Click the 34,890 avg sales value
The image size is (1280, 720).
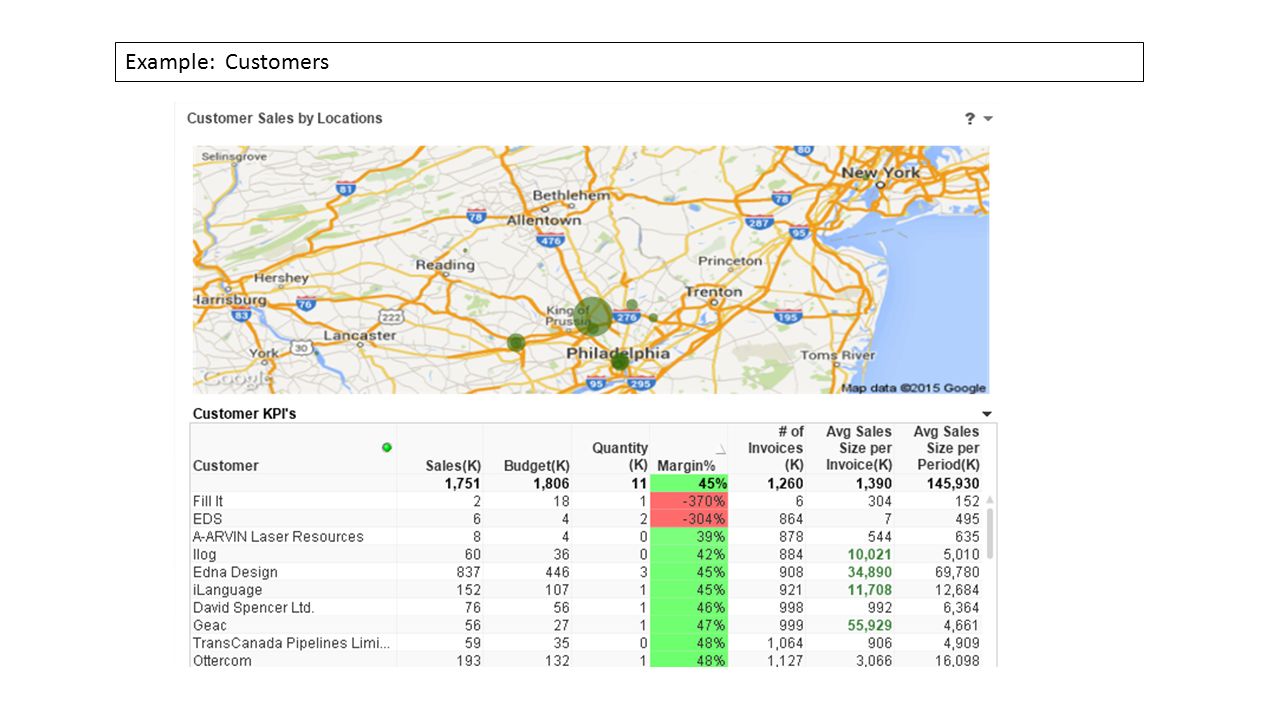click(x=869, y=572)
